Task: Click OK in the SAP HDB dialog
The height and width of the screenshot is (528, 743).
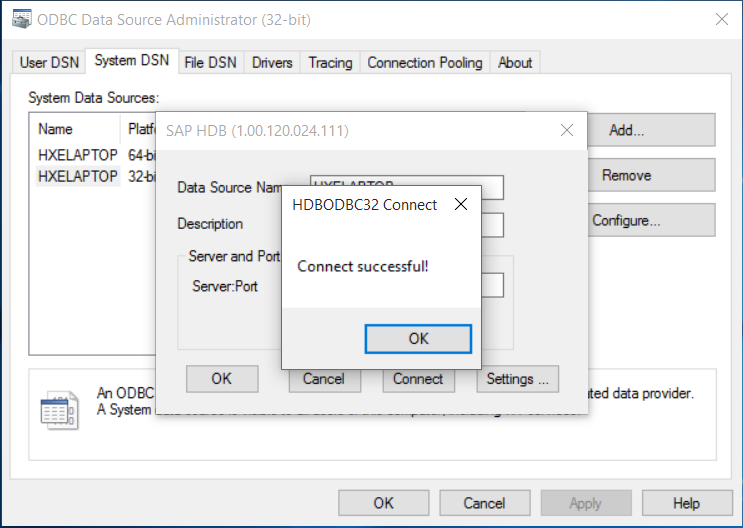Action: point(222,379)
